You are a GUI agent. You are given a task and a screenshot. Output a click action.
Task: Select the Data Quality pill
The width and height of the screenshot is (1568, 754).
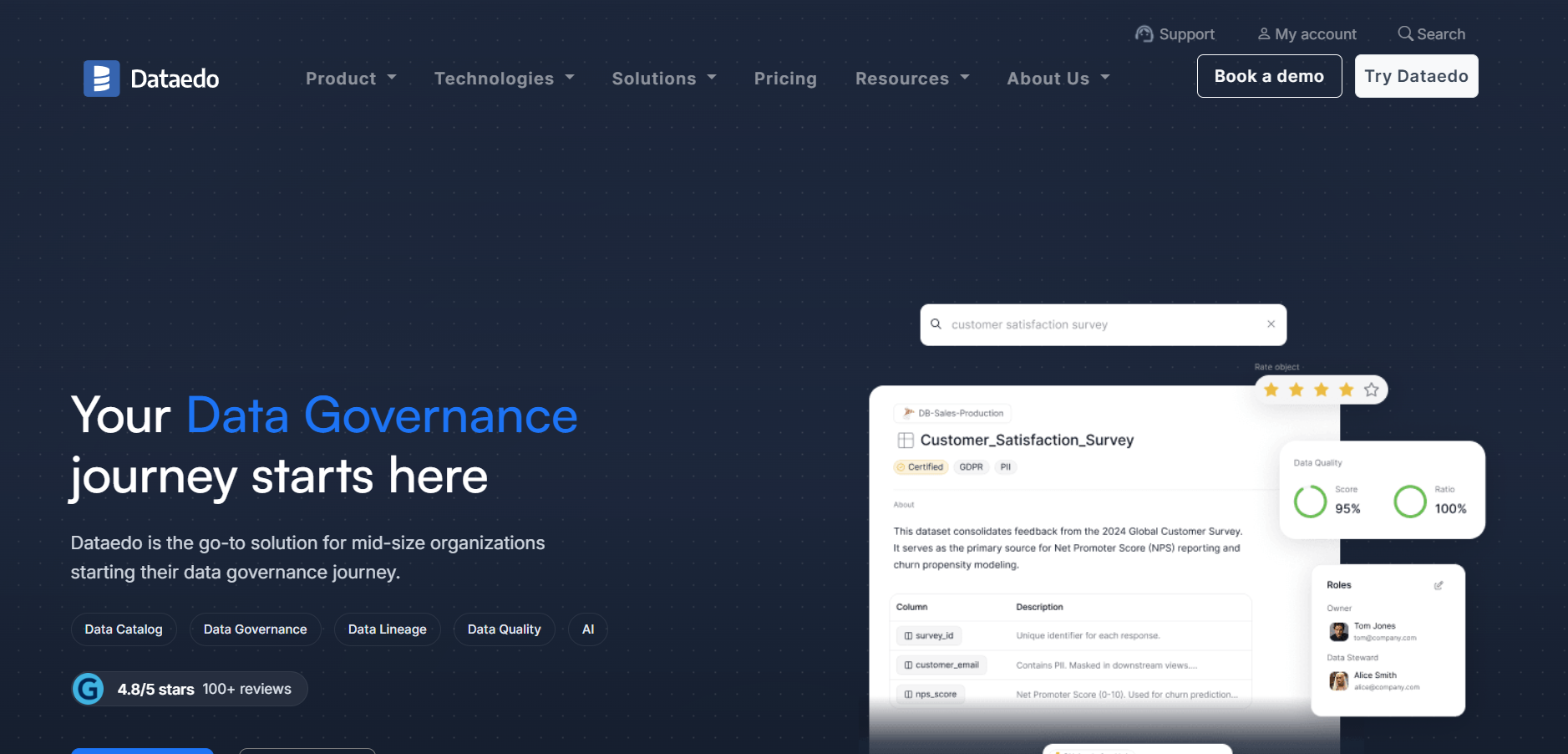[505, 629]
